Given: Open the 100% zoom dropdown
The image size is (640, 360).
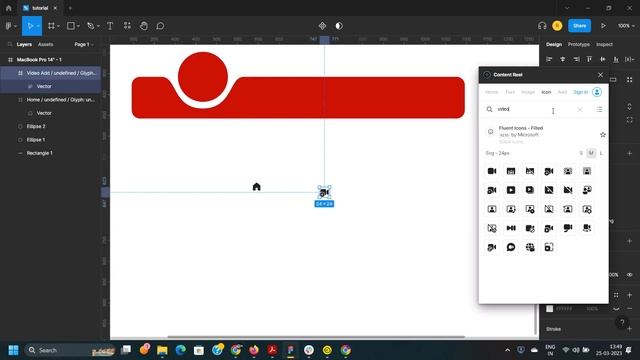Looking at the screenshot, I should tap(626, 26).
